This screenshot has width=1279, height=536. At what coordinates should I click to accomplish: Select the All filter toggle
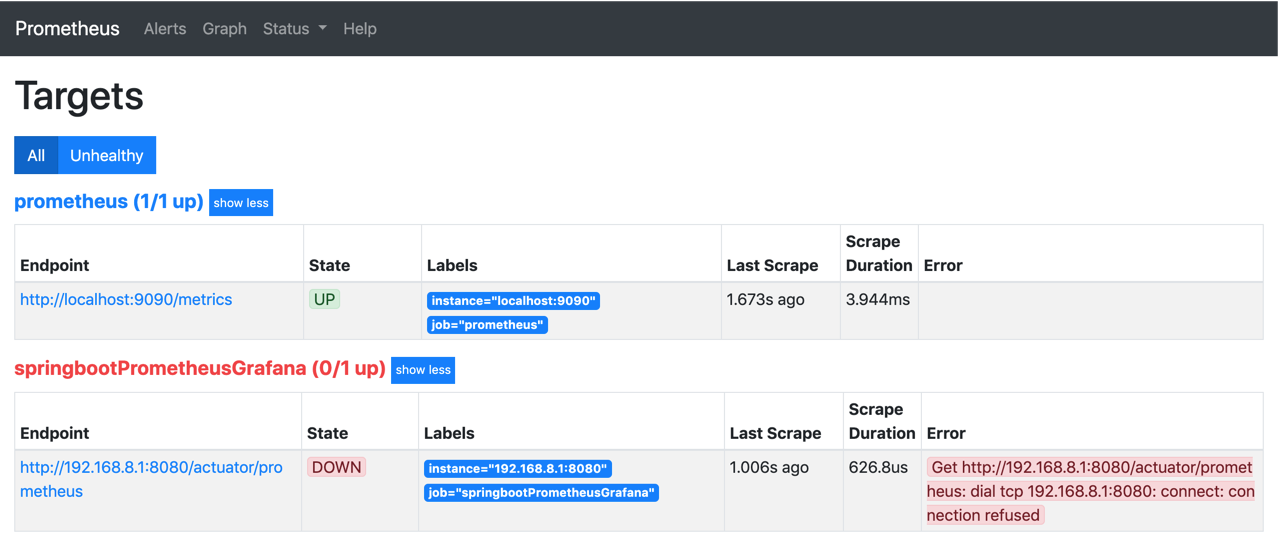[x=36, y=155]
